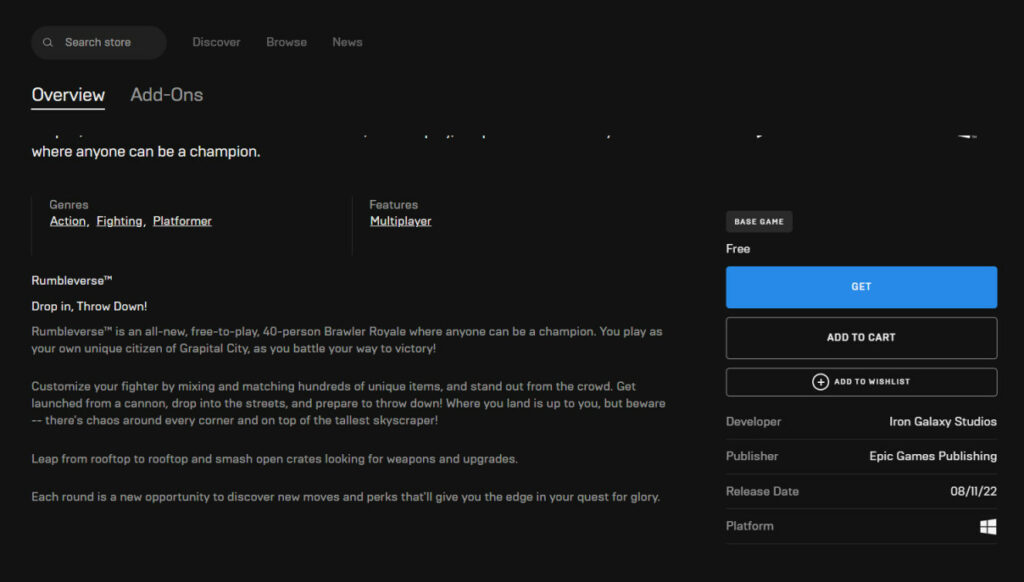Open the Multiplayer features link
1024x582 pixels.
click(x=400, y=220)
